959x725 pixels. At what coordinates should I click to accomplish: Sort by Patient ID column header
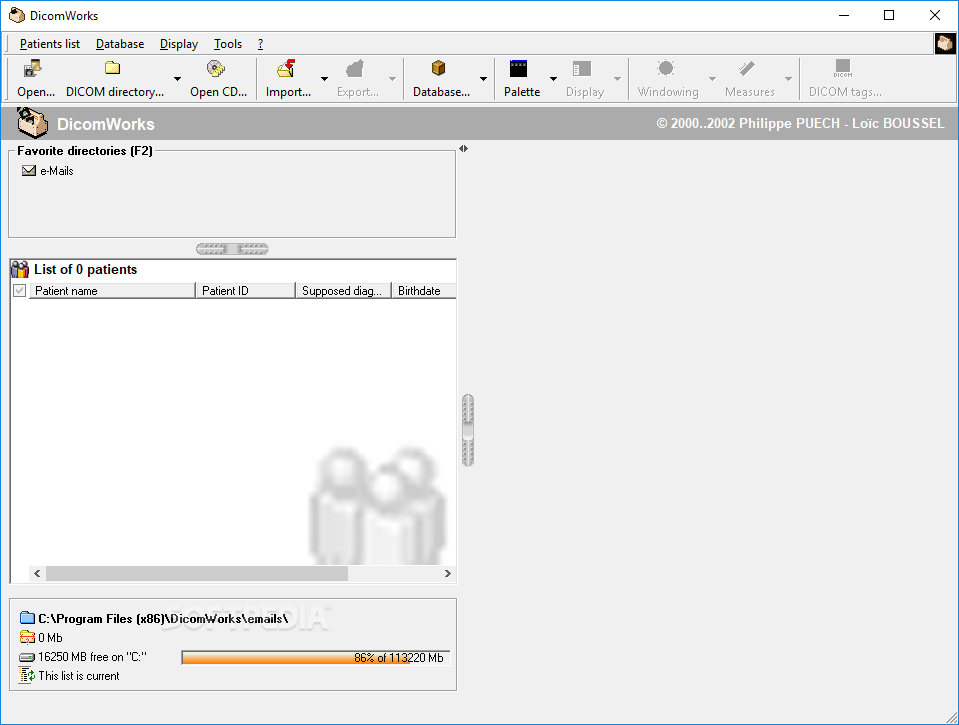click(245, 291)
